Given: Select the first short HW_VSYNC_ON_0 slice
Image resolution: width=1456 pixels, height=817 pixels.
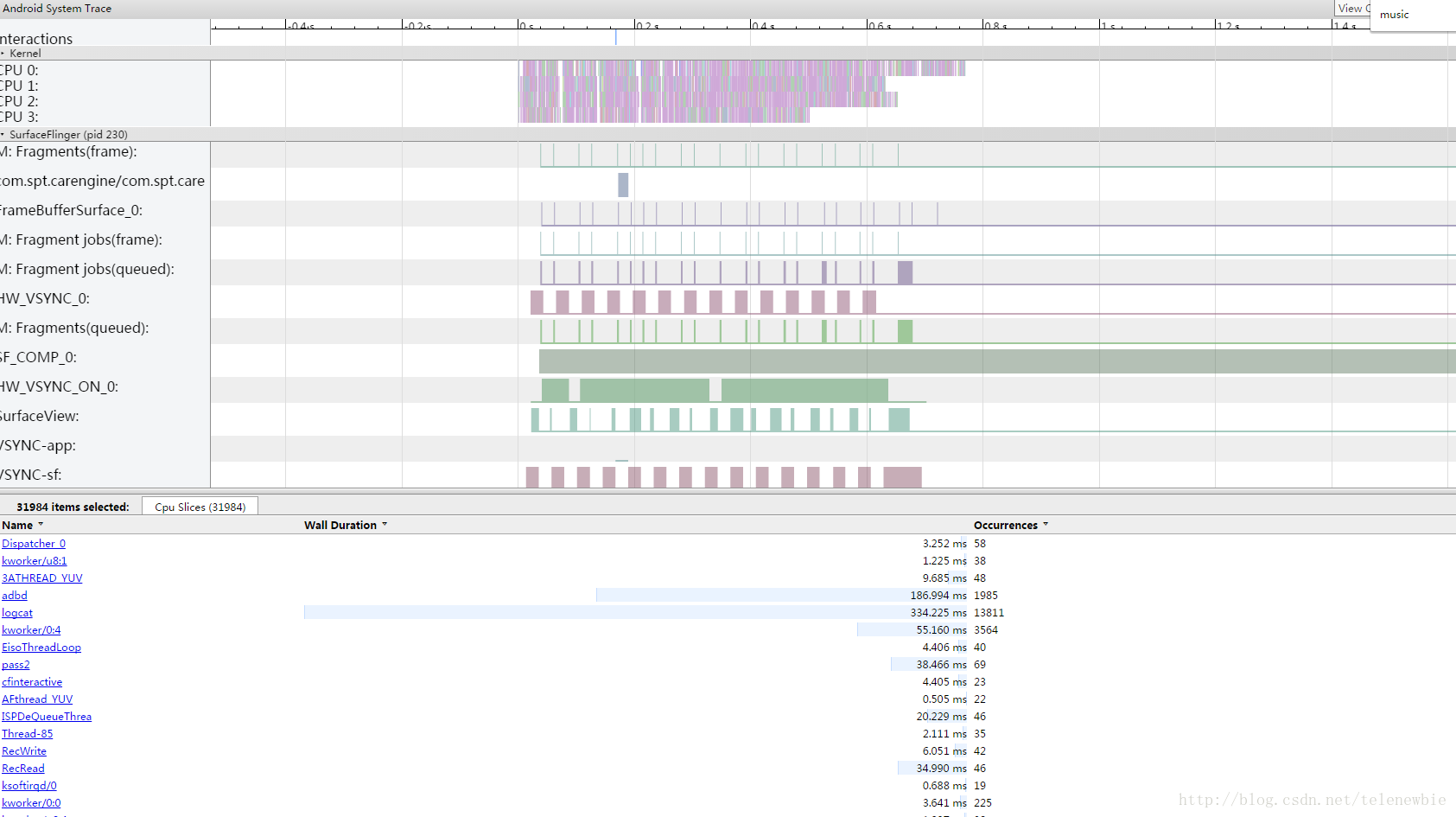Looking at the screenshot, I should pyautogui.click(x=555, y=390).
